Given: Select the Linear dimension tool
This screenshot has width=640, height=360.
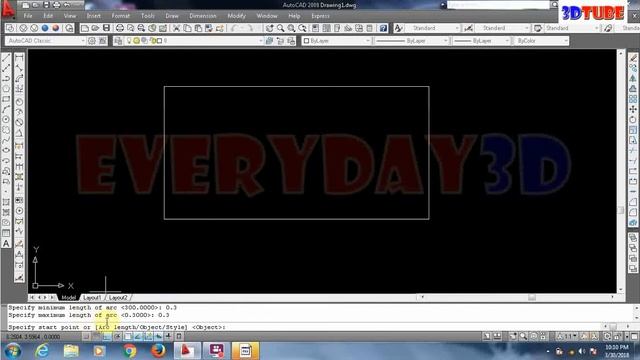Looking at the screenshot, I should (19, 58).
